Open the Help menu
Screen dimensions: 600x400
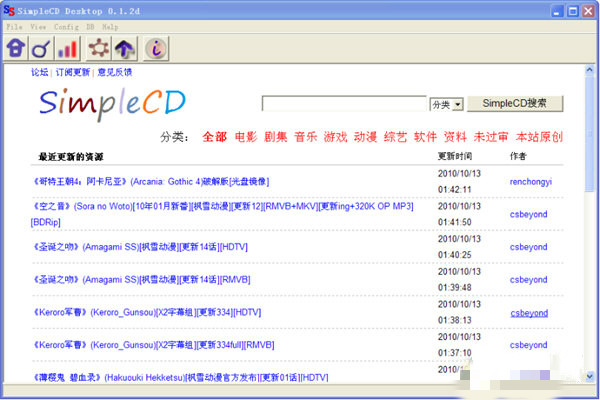click(x=110, y=27)
